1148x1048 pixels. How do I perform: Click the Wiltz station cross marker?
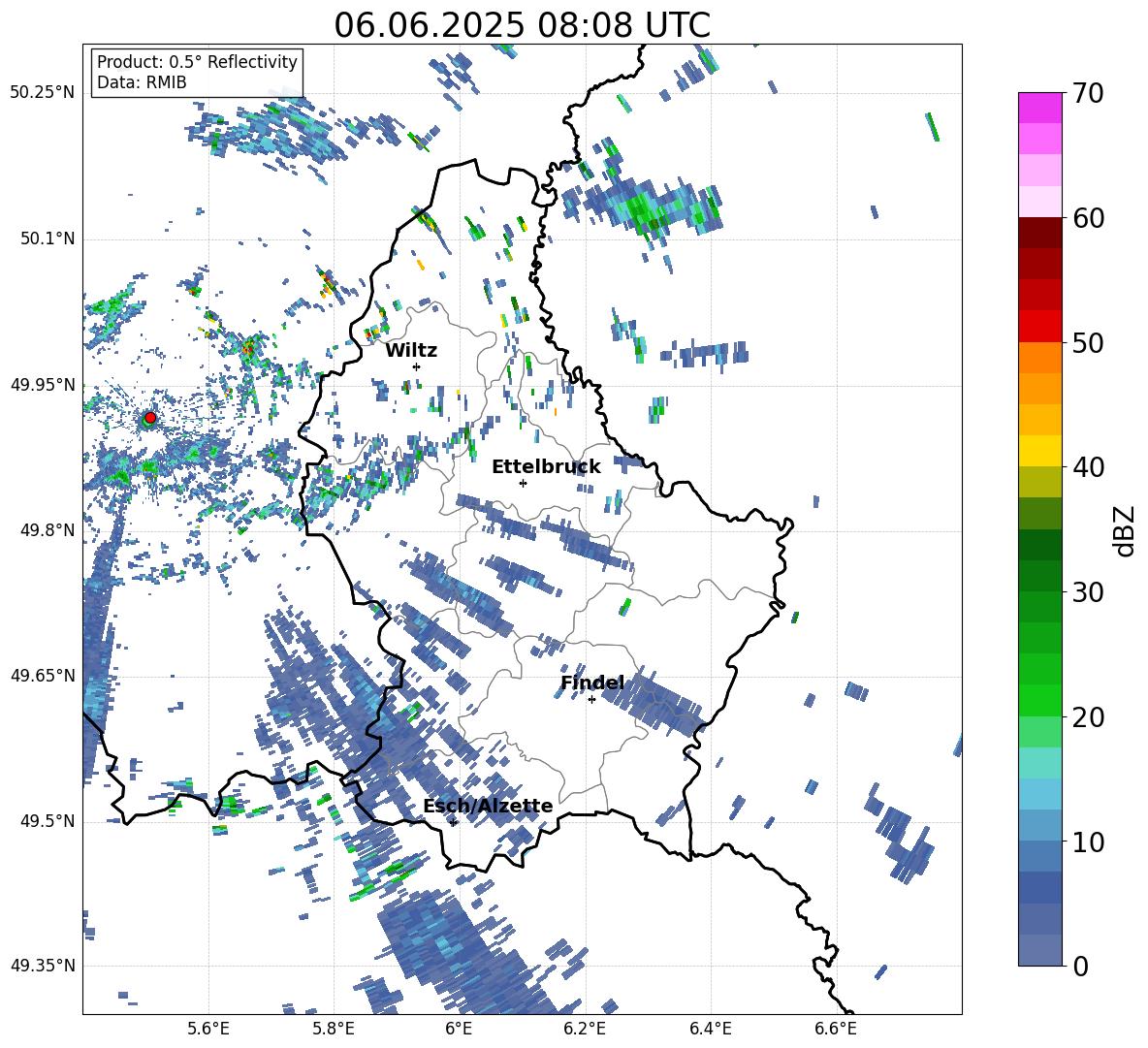[x=417, y=366]
